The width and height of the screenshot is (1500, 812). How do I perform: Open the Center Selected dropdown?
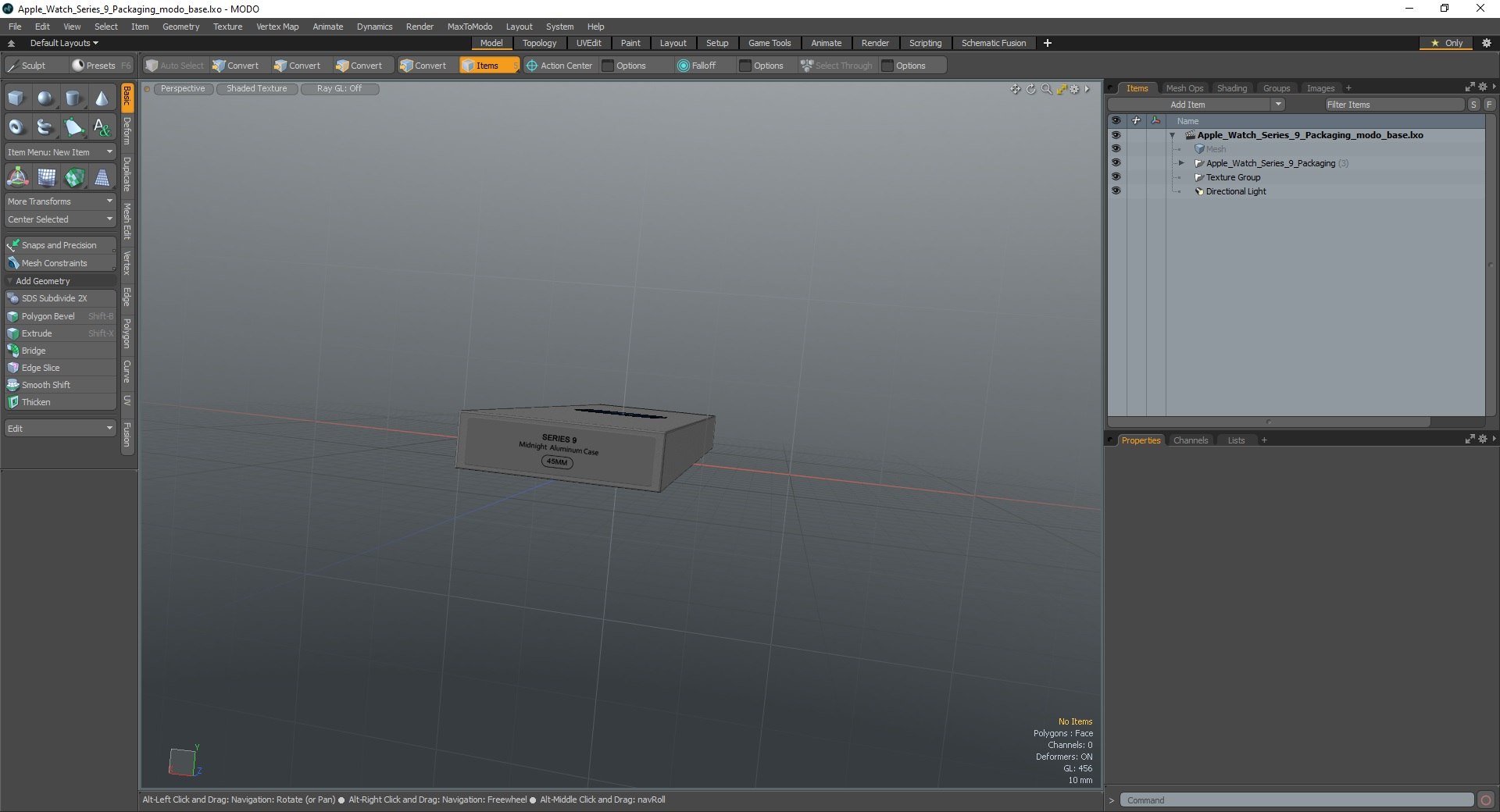click(60, 219)
